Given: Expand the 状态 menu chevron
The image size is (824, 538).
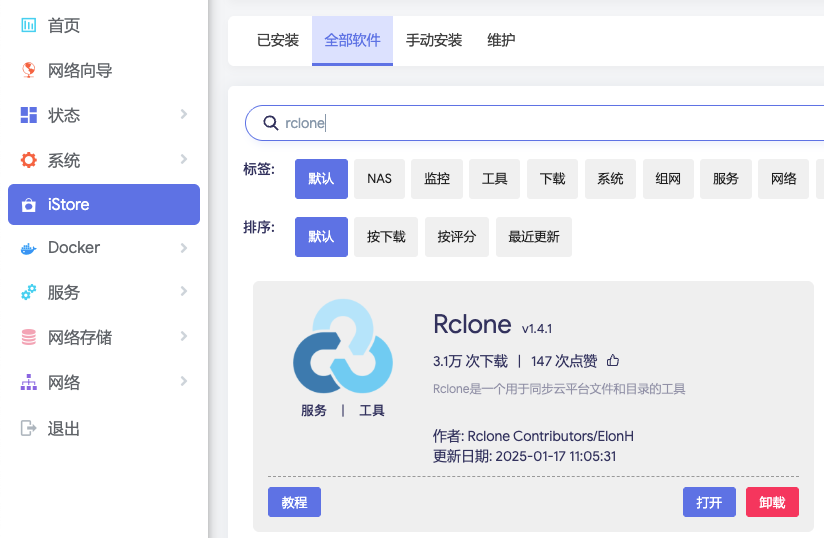Looking at the screenshot, I should tap(184, 115).
